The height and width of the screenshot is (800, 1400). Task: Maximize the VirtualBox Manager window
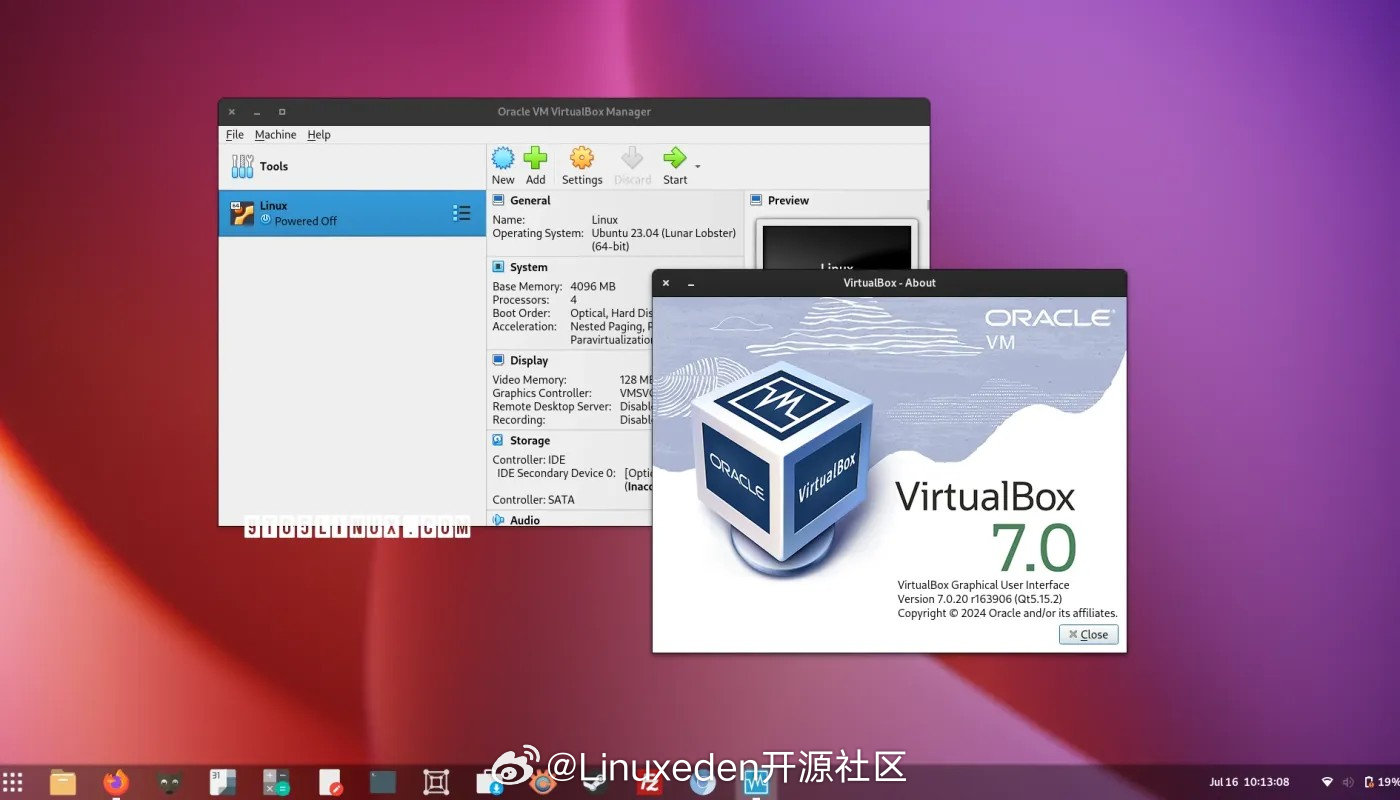pos(282,112)
